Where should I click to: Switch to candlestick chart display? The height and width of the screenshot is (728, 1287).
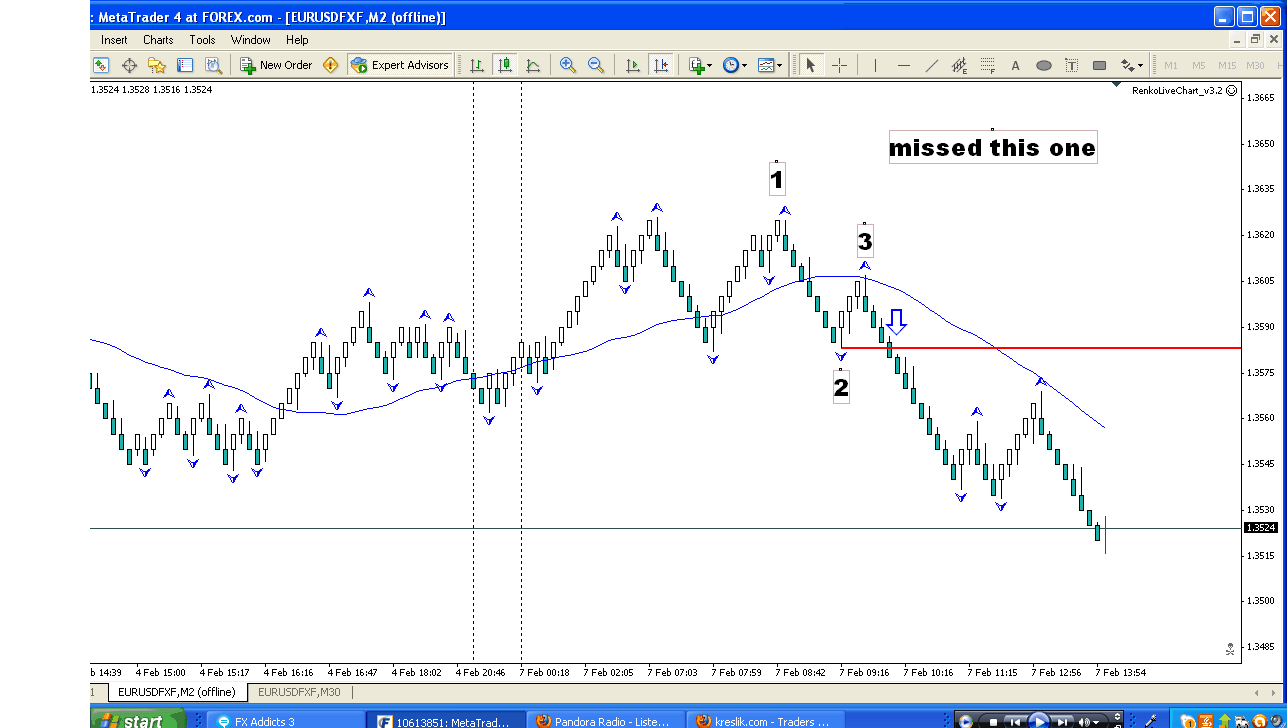[x=505, y=65]
